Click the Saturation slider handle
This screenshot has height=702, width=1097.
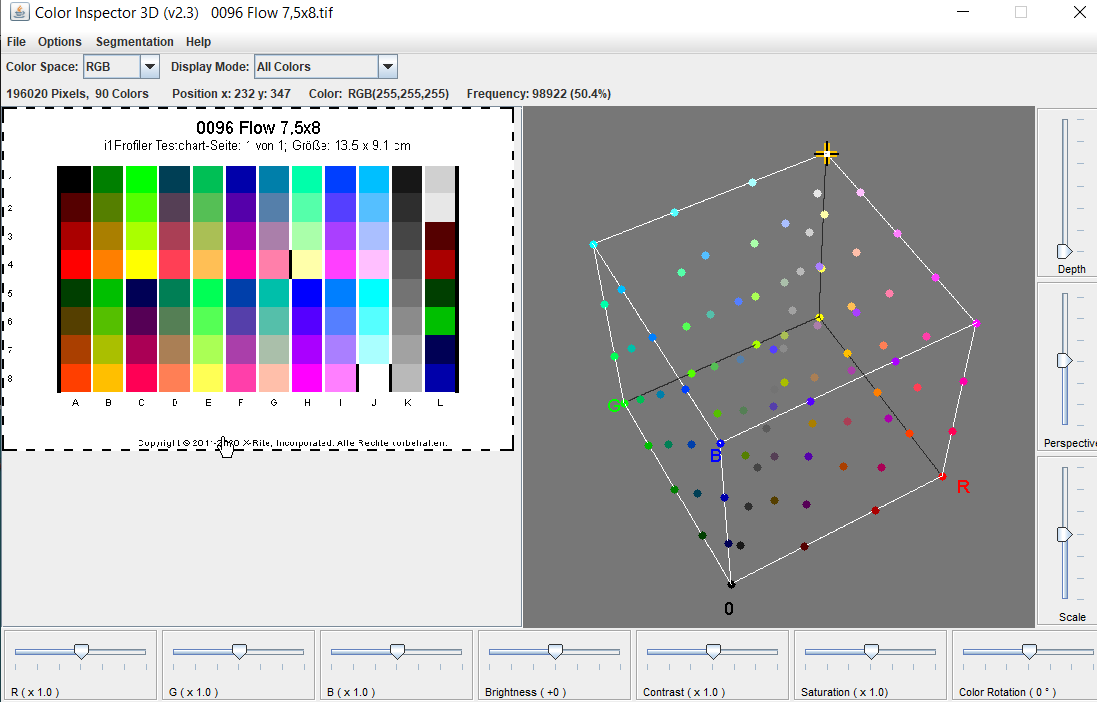(x=871, y=652)
